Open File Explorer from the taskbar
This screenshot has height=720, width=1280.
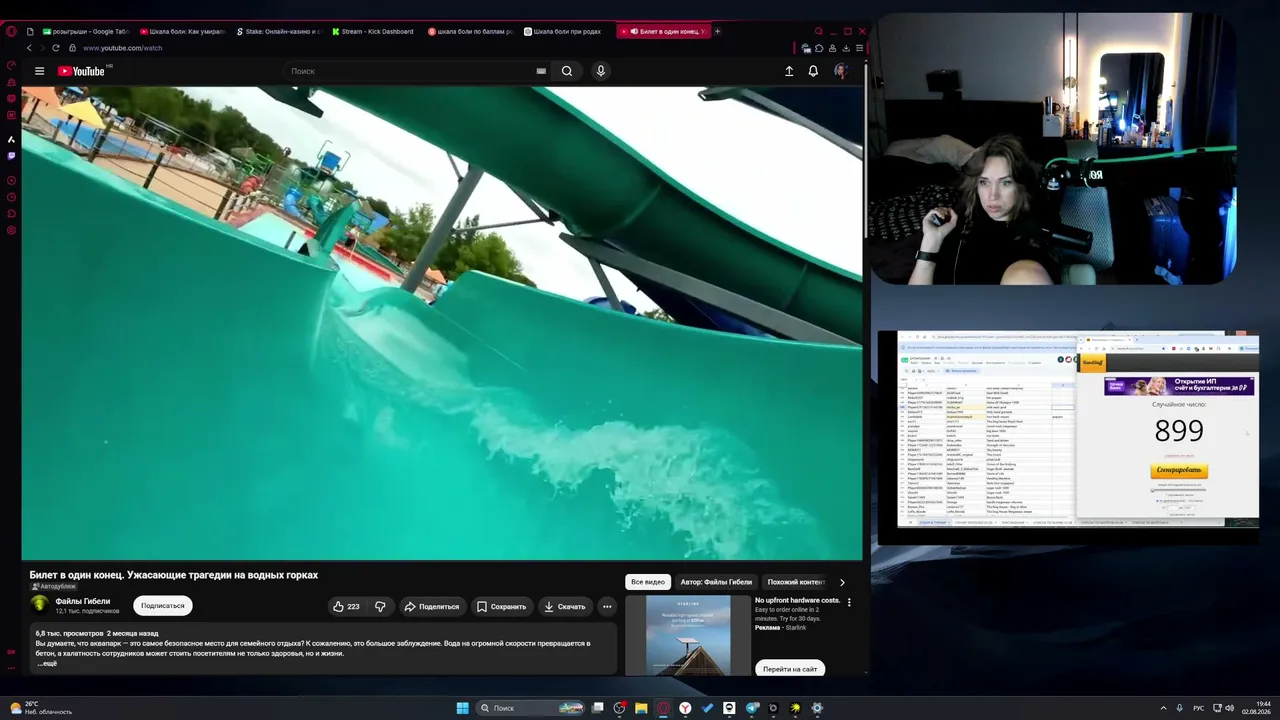click(x=641, y=708)
